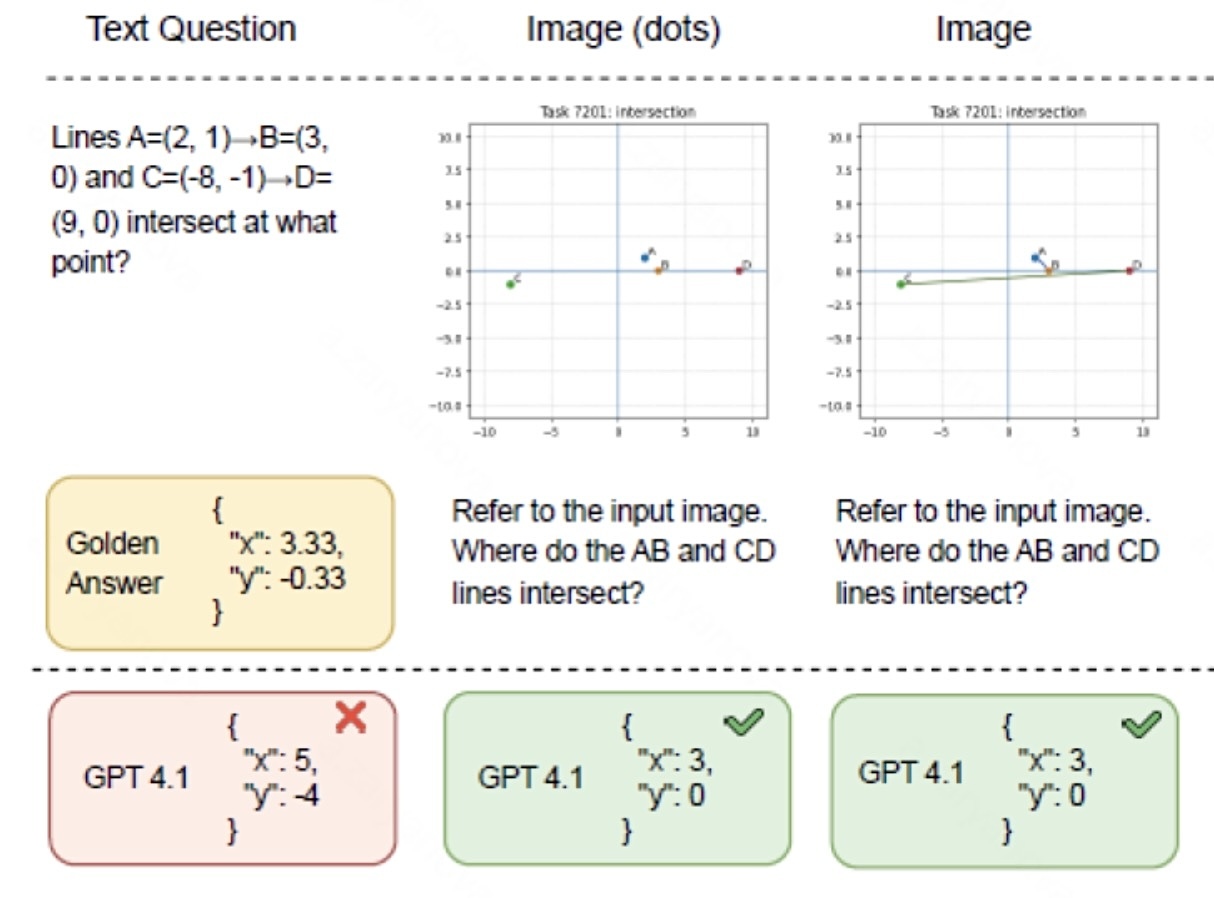Click the right green GPT 4.1 answer box
The image size is (1214, 898).
tap(1004, 777)
